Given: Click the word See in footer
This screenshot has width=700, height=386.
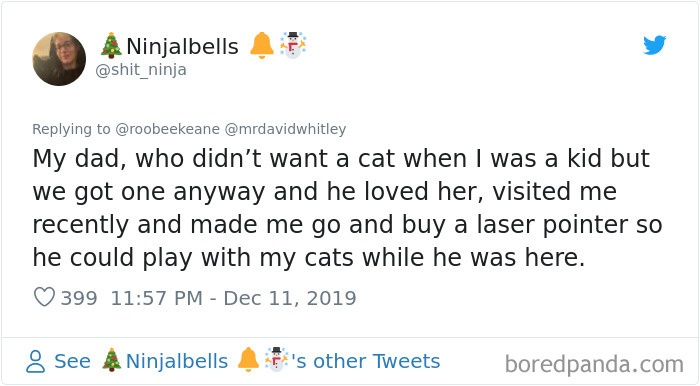Looking at the screenshot, I should (72, 361).
